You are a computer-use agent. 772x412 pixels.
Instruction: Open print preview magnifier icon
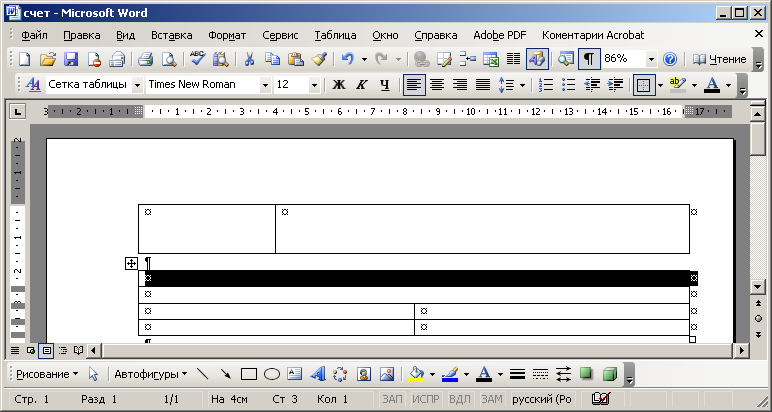[169, 60]
